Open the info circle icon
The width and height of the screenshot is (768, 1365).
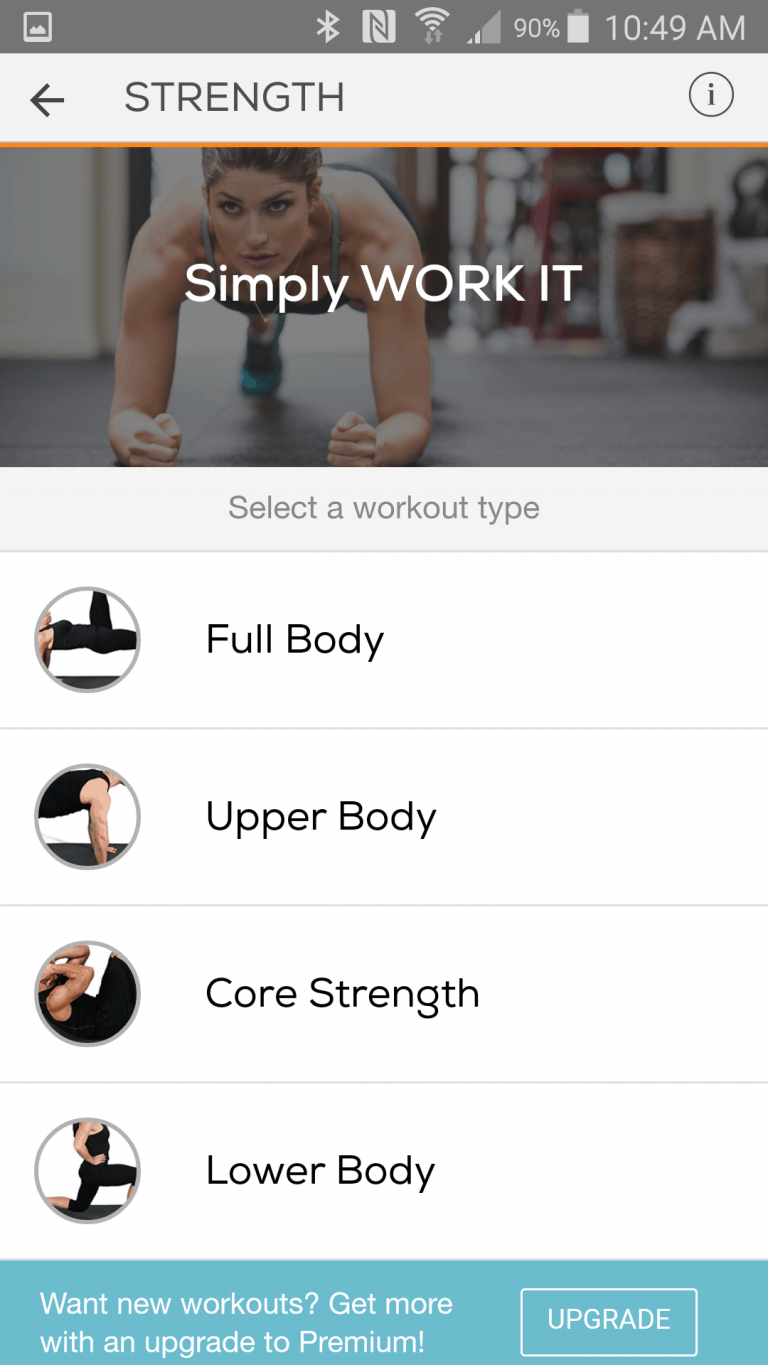point(711,96)
